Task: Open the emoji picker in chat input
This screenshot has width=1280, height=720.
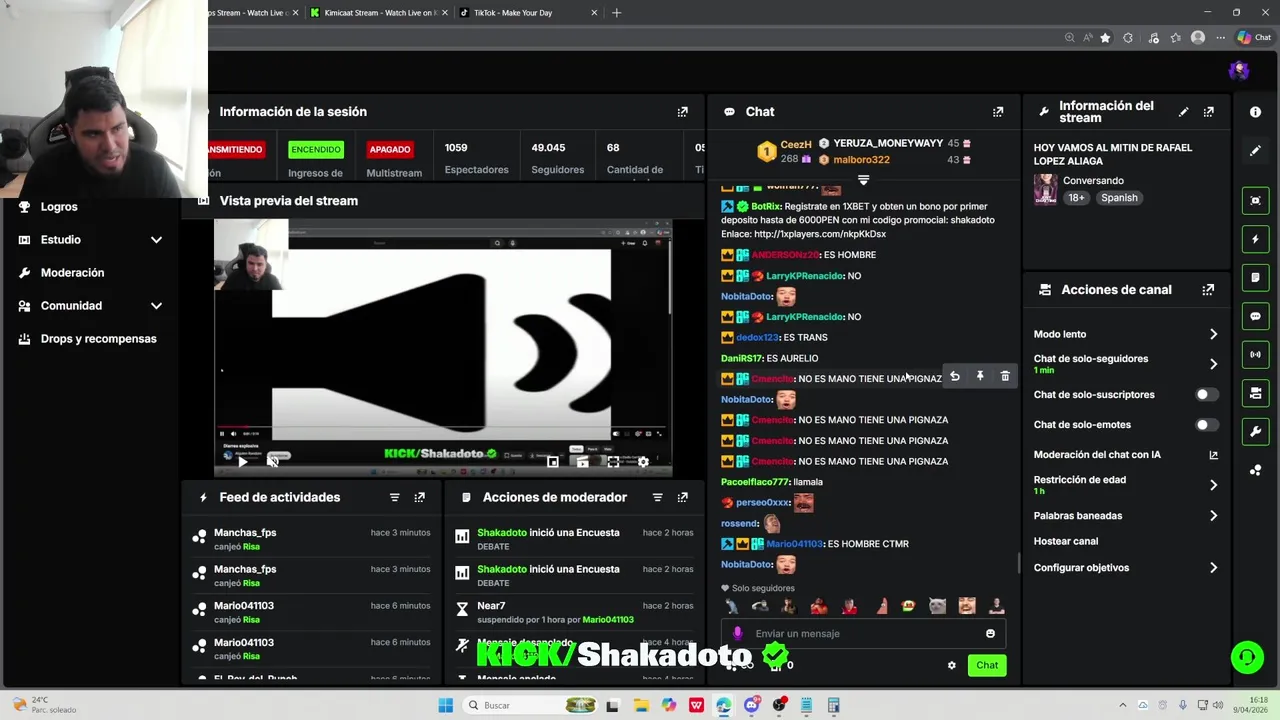Action: pos(990,633)
